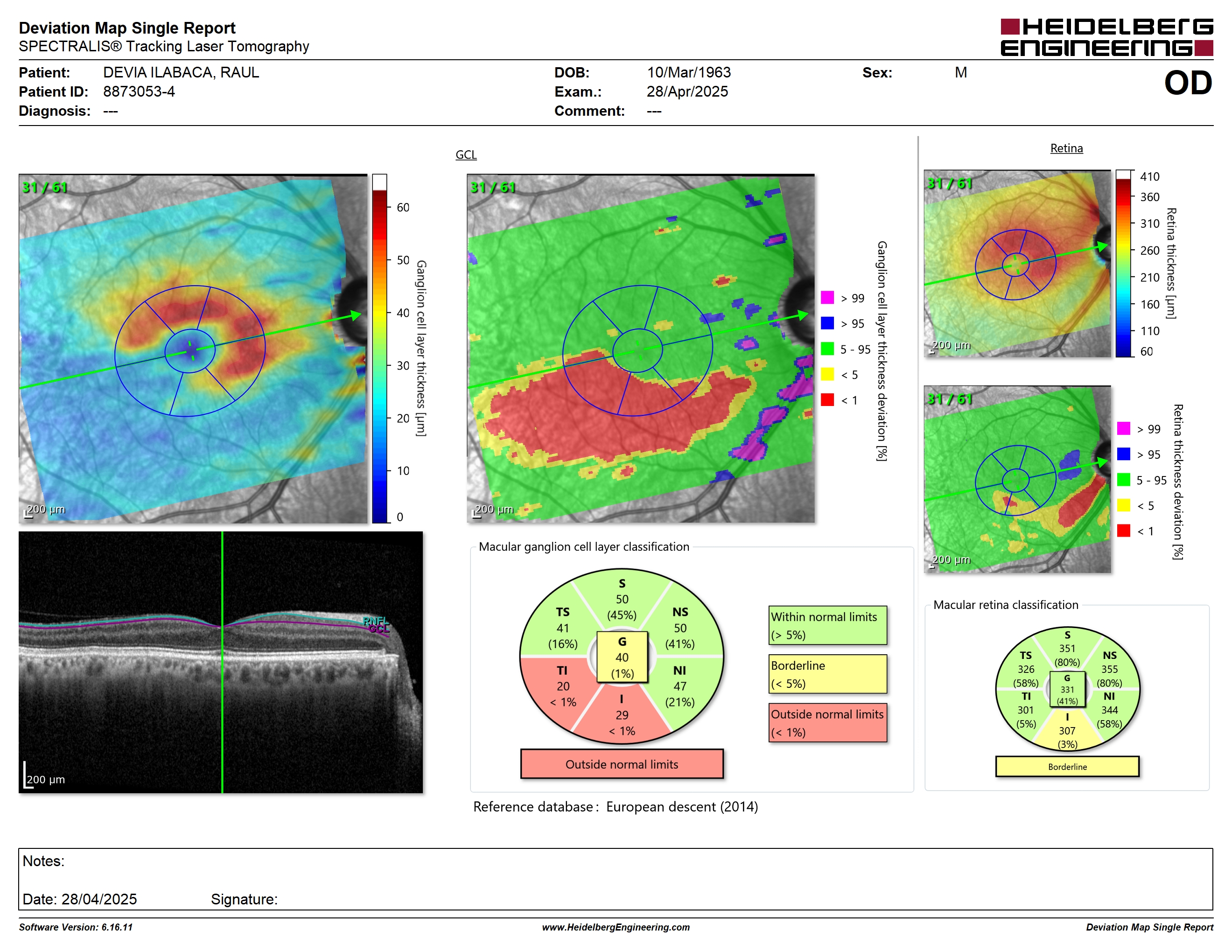The image size is (1232, 952).
Task: Click yellow < 5 swatch in retina deviation legend
Action: 1123,505
